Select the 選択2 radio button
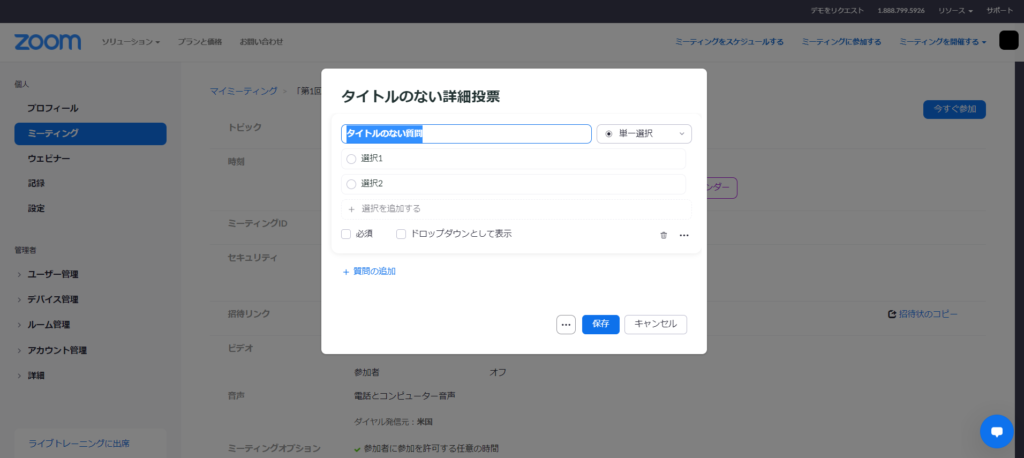 (351, 184)
